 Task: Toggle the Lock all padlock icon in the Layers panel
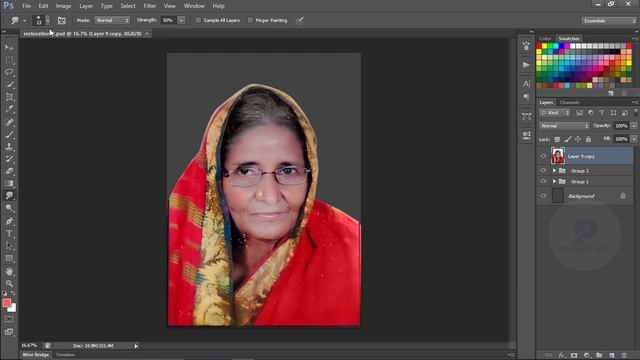point(588,139)
